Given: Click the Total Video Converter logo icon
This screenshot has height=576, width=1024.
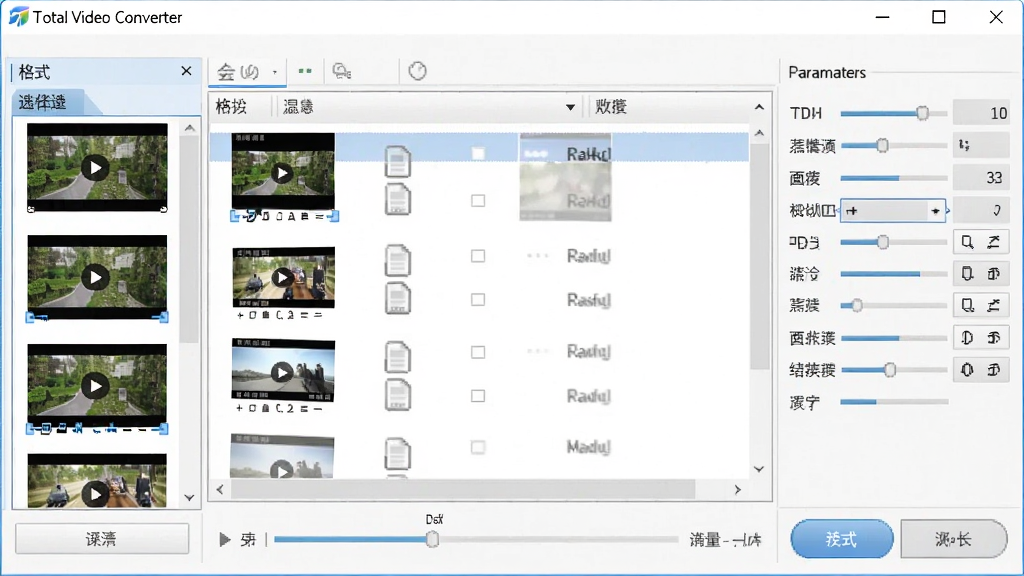Looking at the screenshot, I should [x=18, y=17].
